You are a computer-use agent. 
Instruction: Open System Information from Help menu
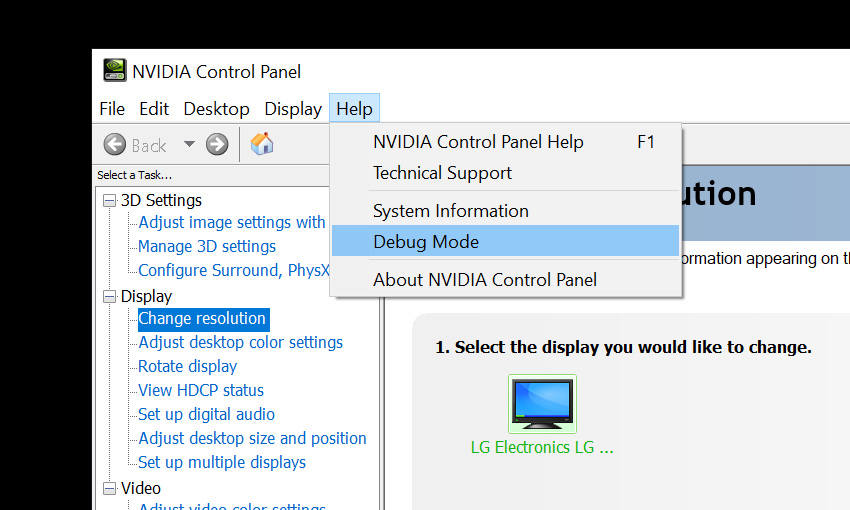coord(505,211)
